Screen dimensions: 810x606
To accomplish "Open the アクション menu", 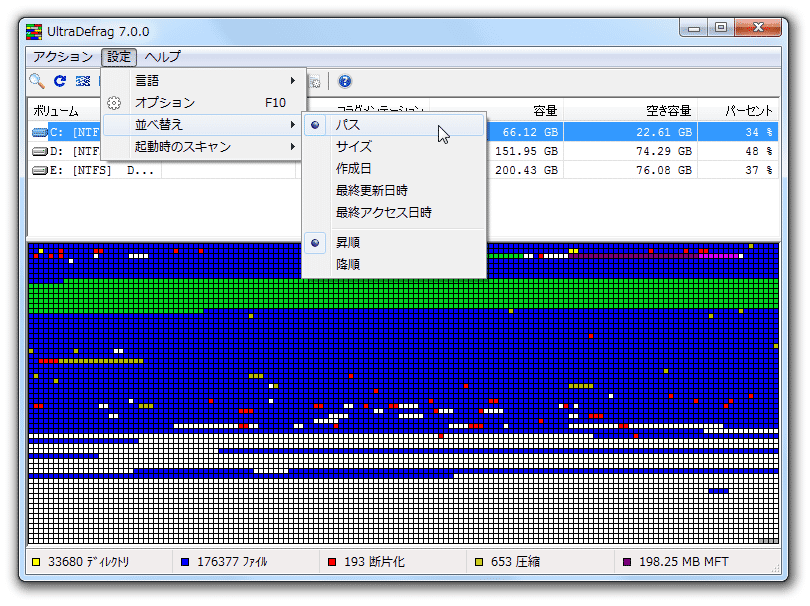I will tap(63, 56).
